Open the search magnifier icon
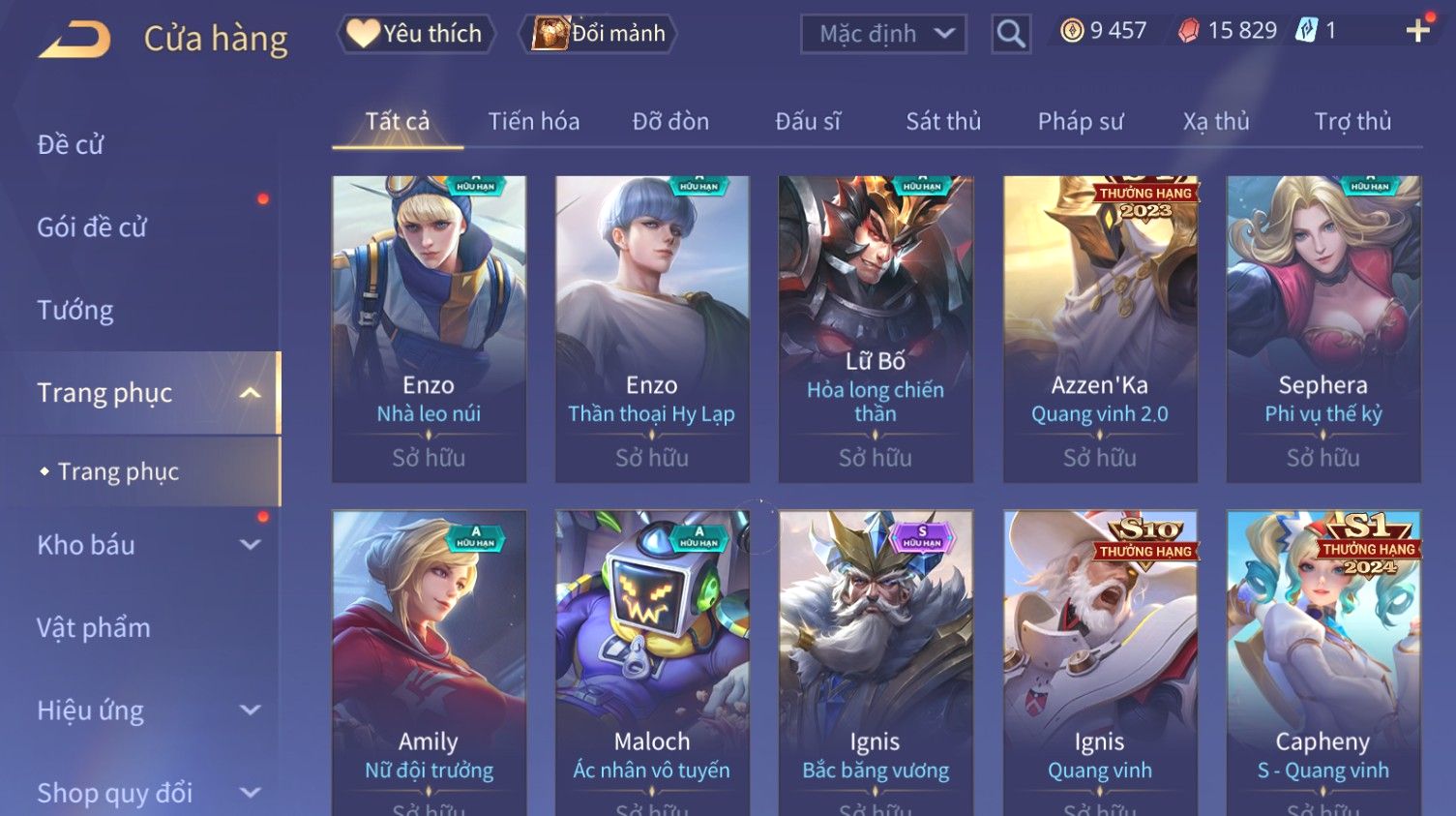 [1011, 34]
